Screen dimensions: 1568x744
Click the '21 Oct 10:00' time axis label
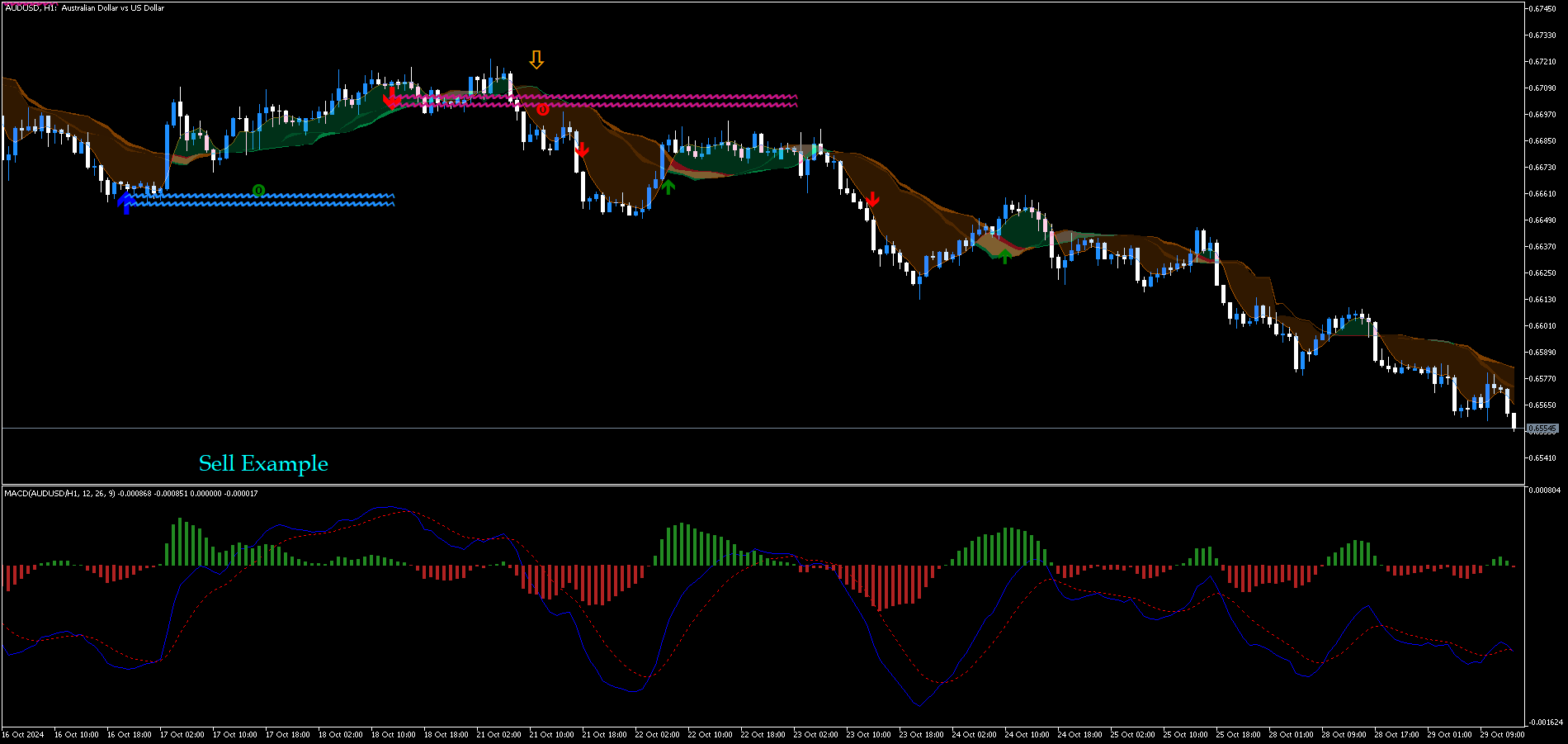coord(551,734)
